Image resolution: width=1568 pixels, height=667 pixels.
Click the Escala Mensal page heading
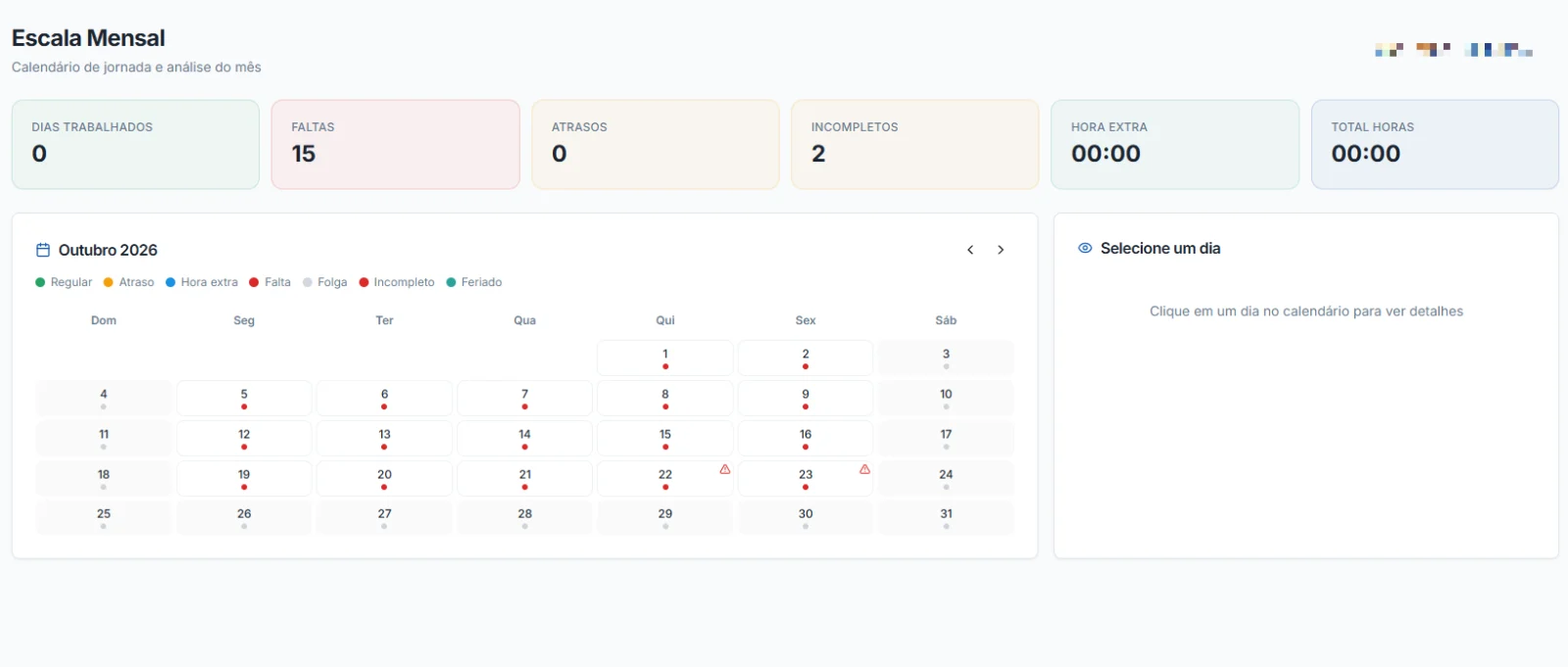(88, 38)
